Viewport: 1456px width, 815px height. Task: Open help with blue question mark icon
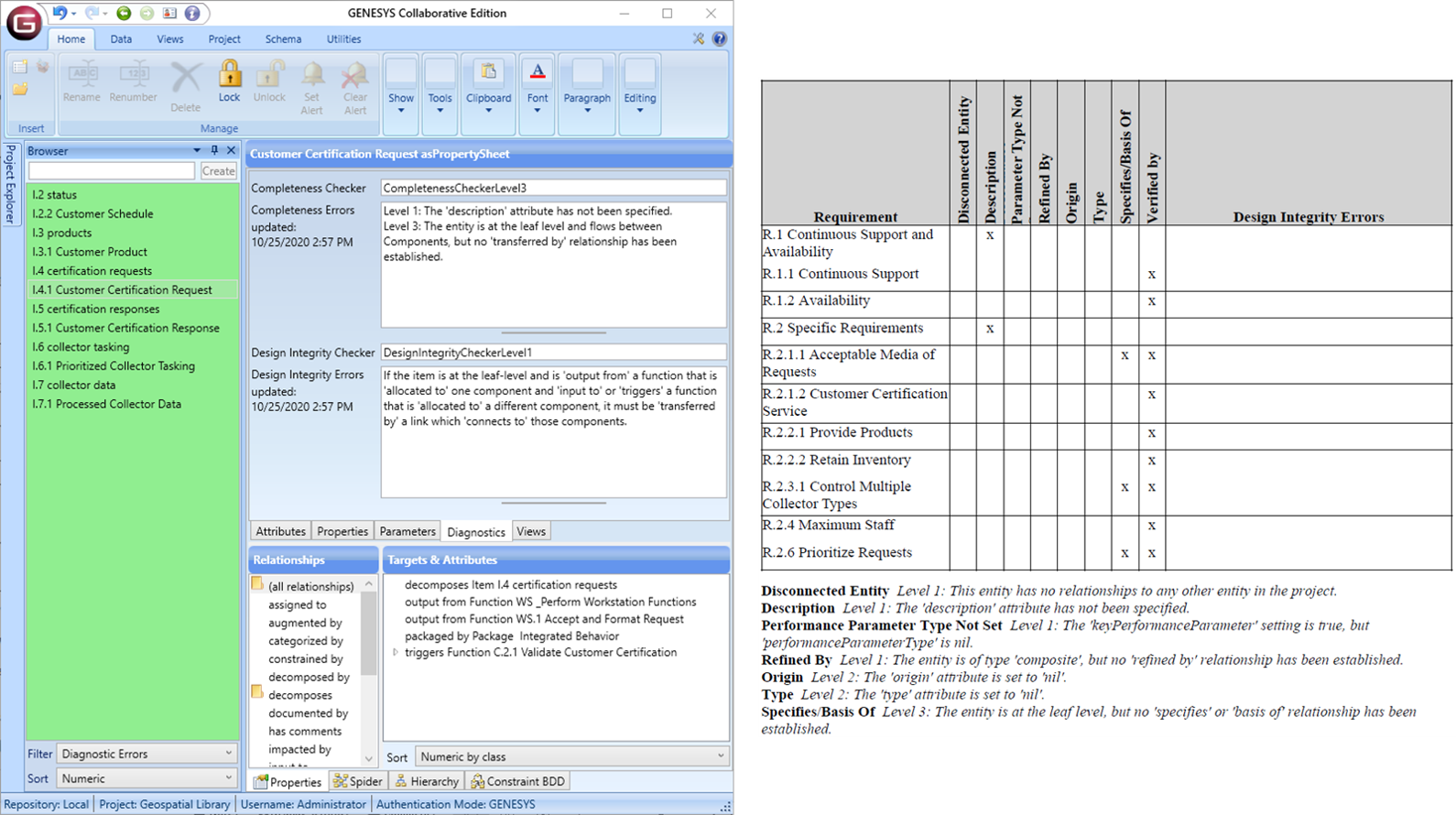tap(720, 38)
